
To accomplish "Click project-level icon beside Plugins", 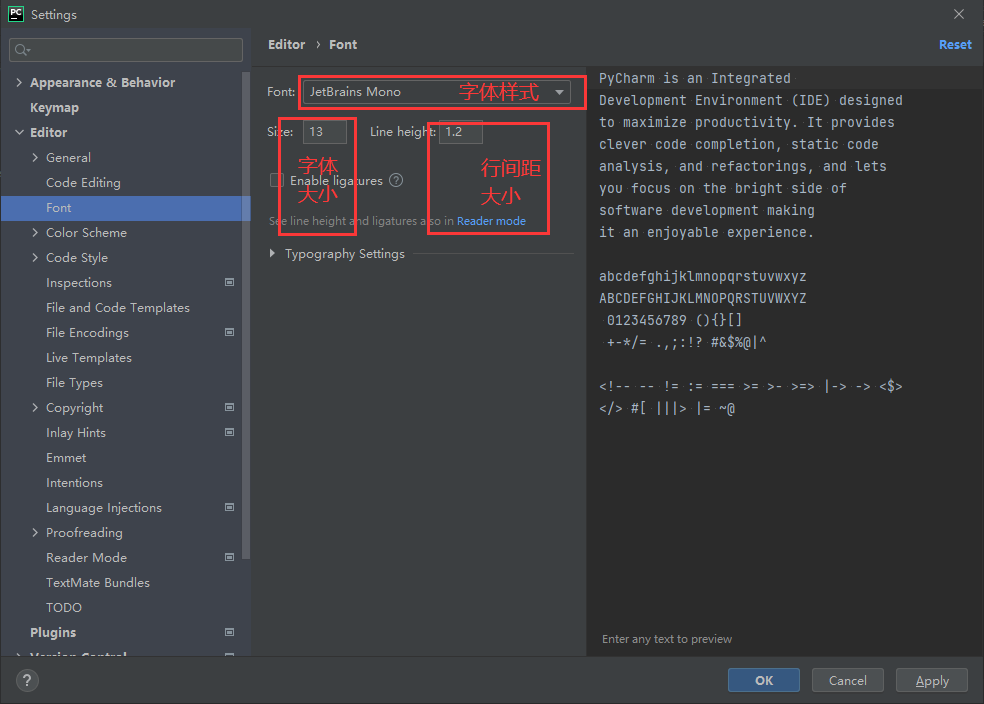I will tap(229, 633).
